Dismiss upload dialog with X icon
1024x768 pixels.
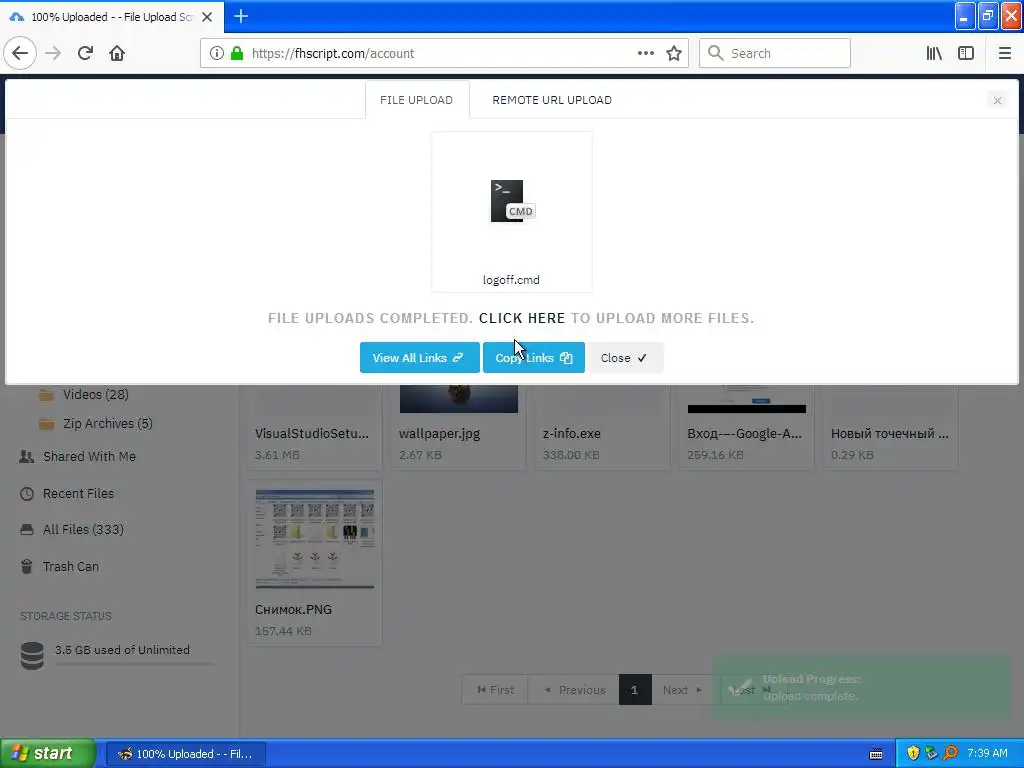997,101
